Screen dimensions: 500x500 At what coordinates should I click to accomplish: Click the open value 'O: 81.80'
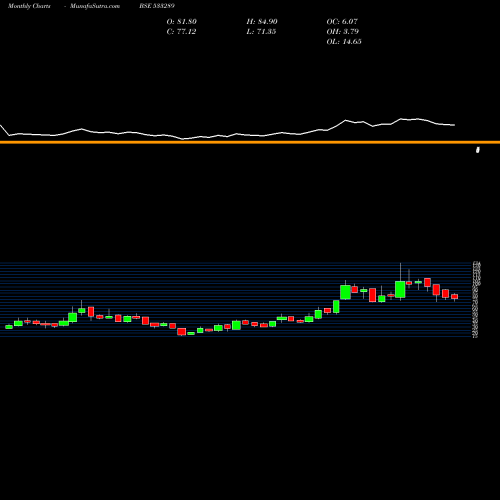(182, 22)
